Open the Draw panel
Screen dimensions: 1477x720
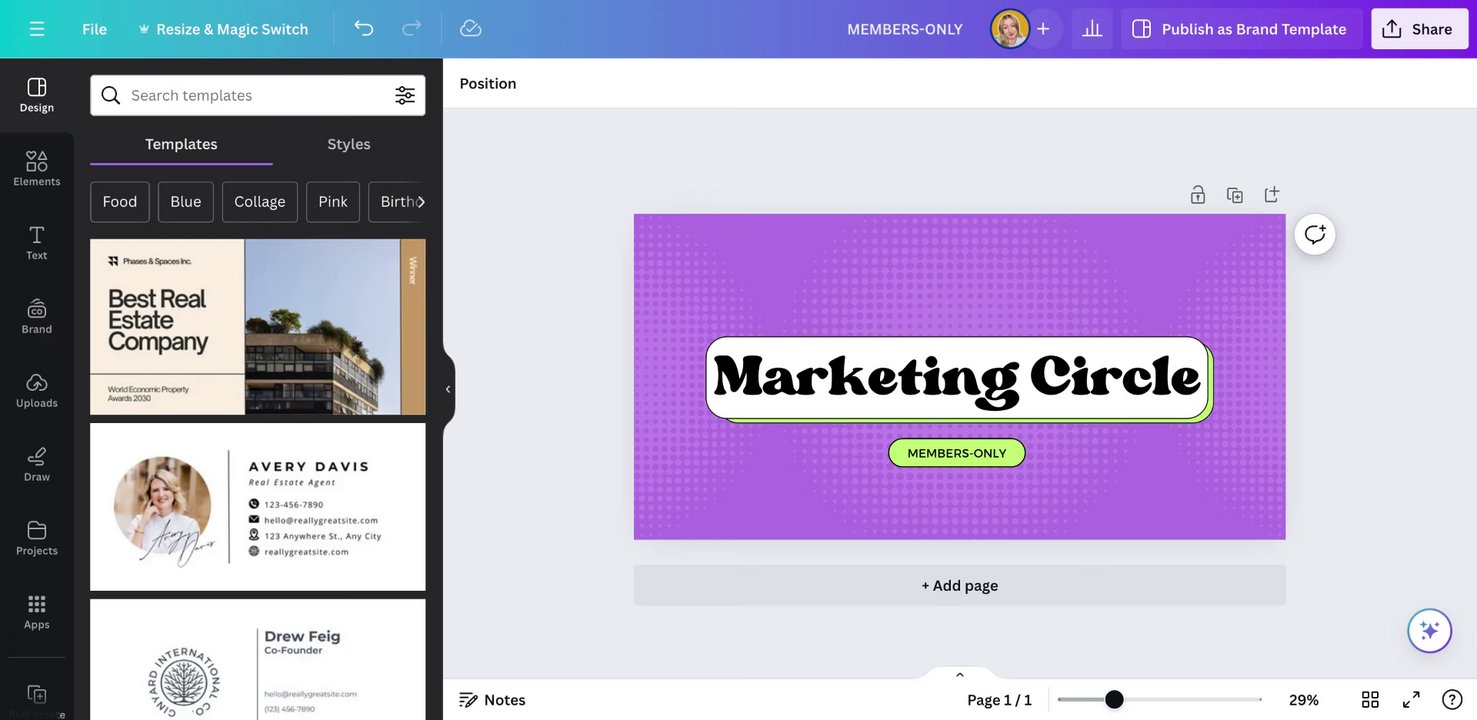(x=37, y=465)
